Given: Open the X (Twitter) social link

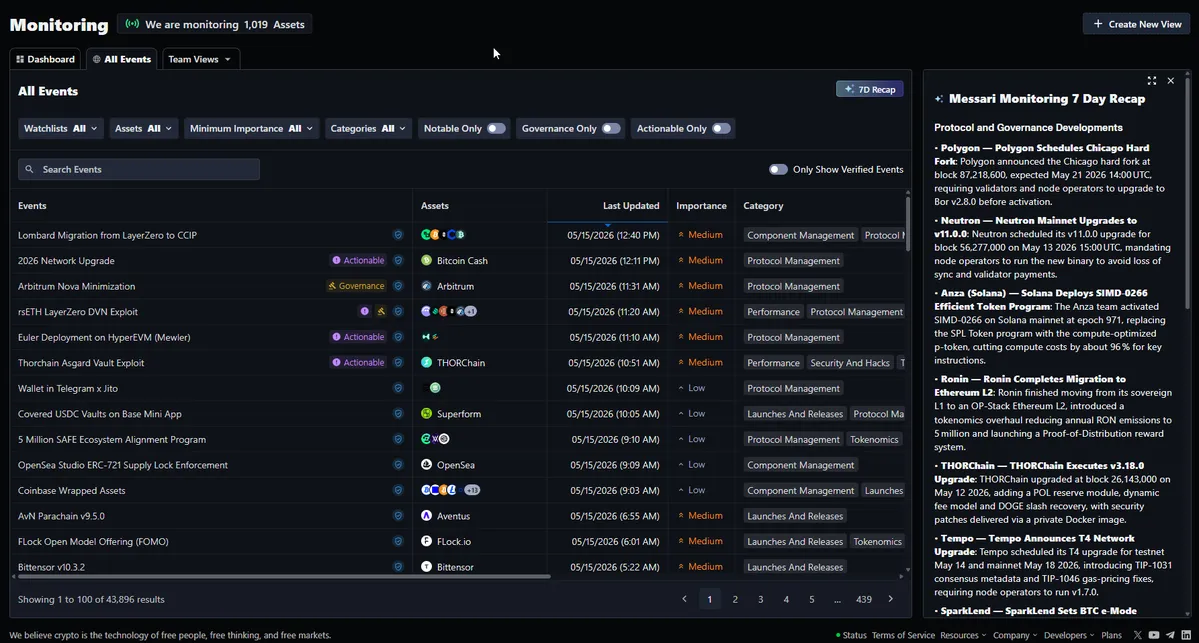Looking at the screenshot, I should click(1138, 635).
